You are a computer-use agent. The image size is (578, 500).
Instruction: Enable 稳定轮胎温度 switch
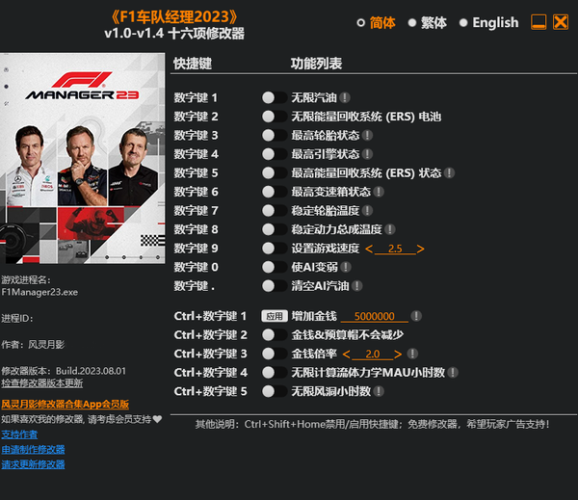(x=274, y=211)
